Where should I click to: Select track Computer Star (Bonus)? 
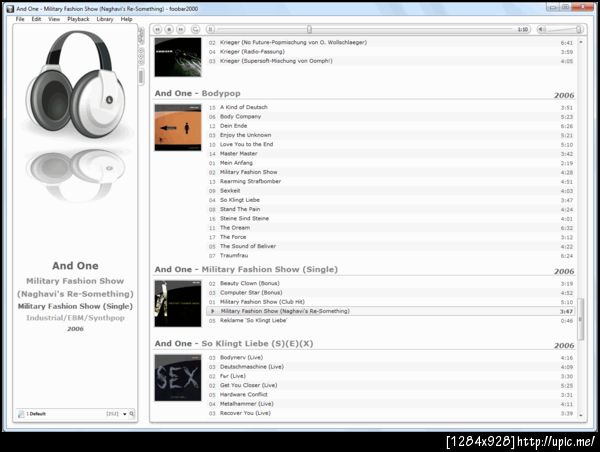[390, 292]
